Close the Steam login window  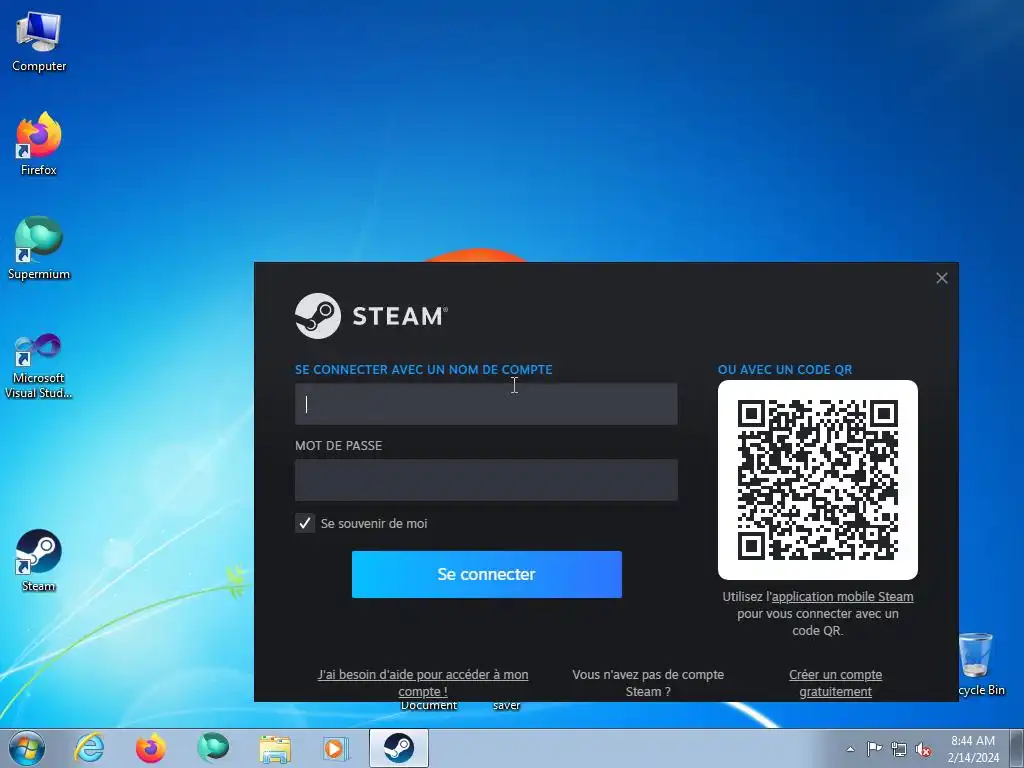942,278
